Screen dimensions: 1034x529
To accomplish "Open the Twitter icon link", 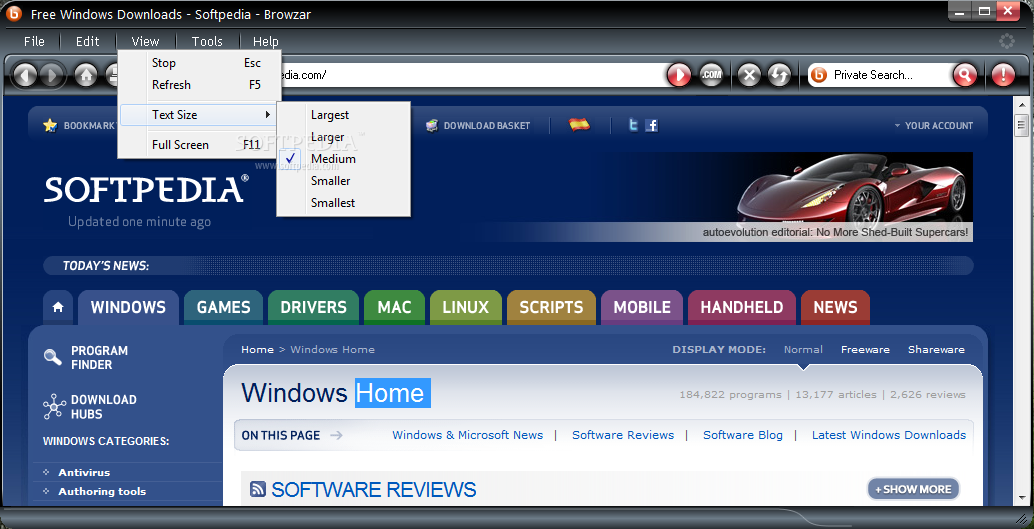I will 633,125.
